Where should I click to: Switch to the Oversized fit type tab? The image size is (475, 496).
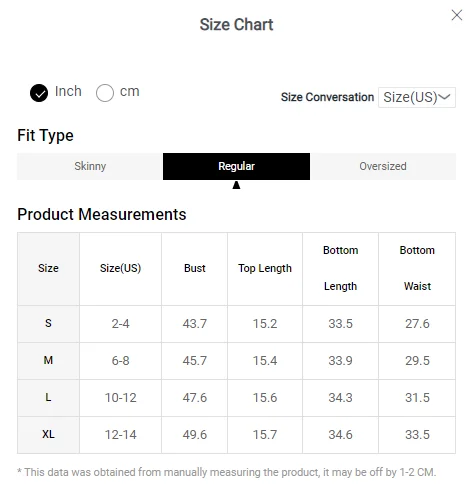[x=383, y=166]
